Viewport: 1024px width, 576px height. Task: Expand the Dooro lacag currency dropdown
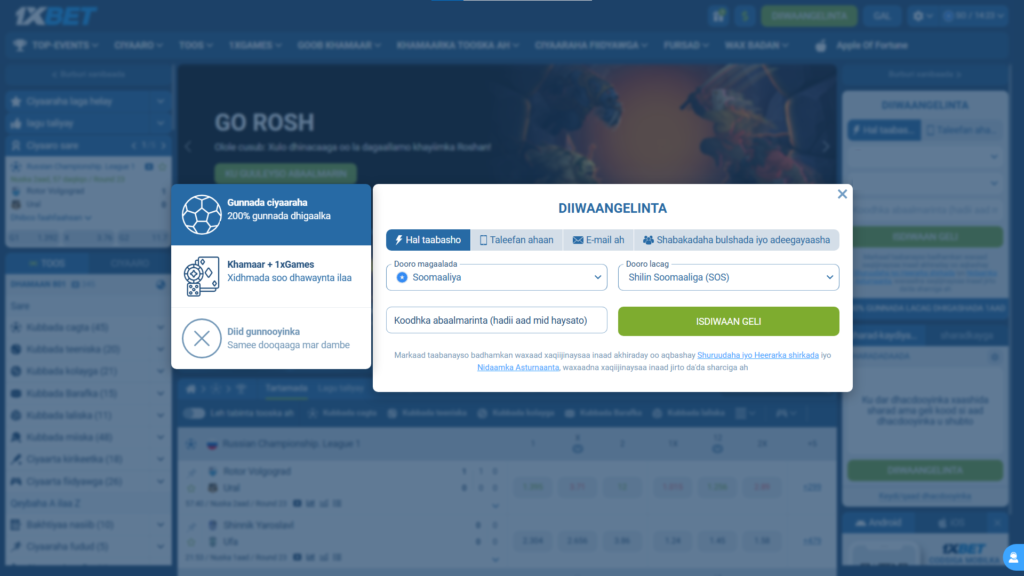tap(728, 277)
